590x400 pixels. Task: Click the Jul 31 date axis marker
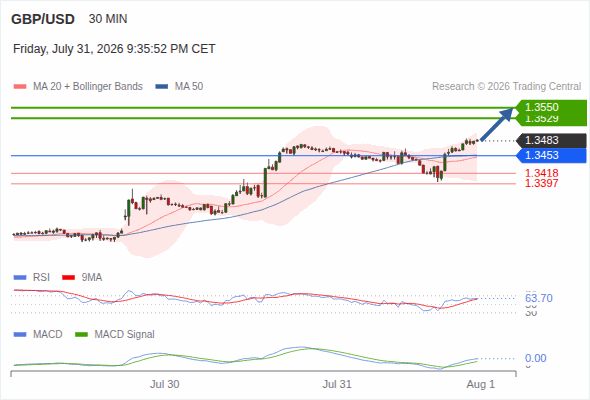tap(337, 385)
